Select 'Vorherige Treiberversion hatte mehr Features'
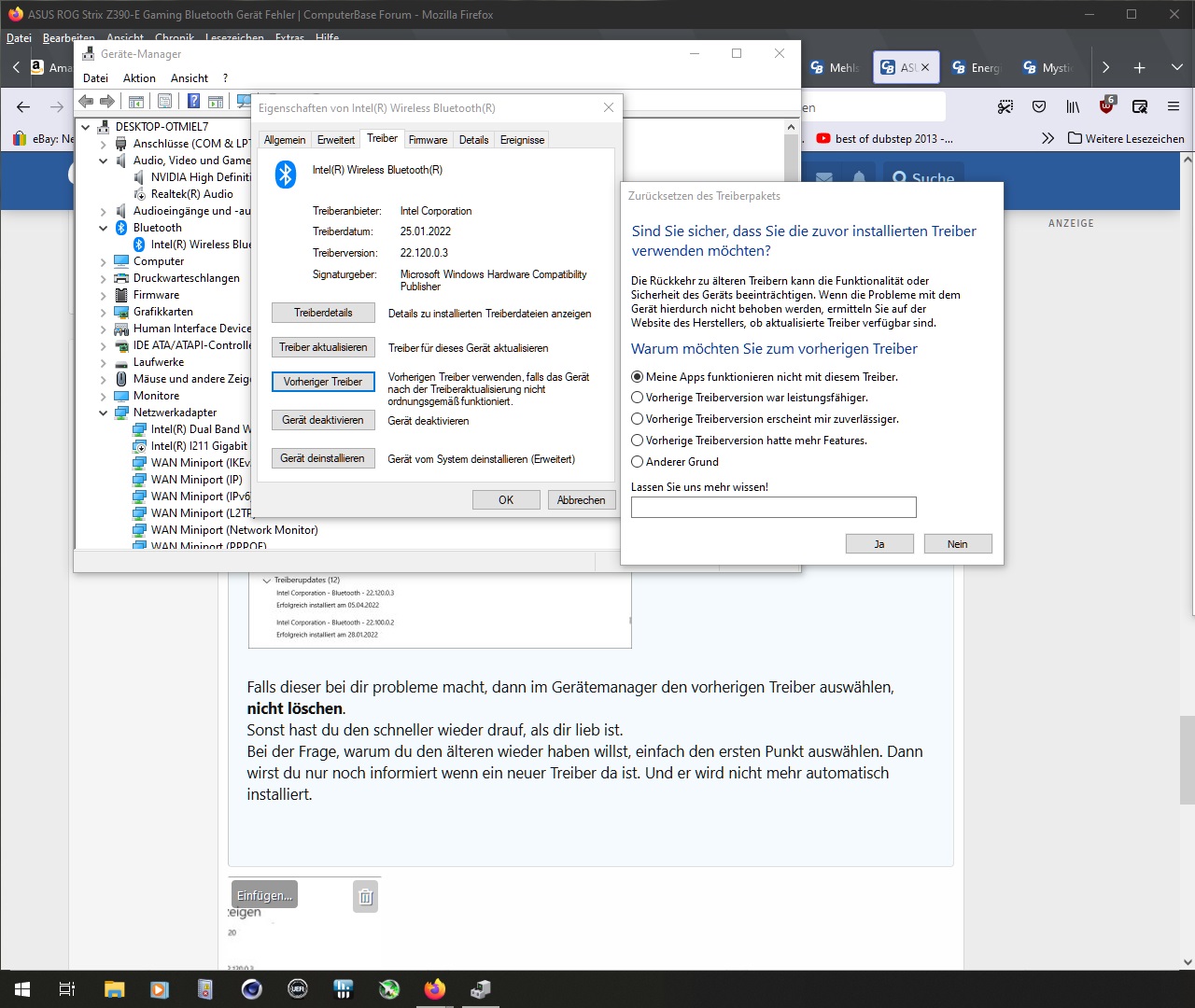 coord(638,441)
